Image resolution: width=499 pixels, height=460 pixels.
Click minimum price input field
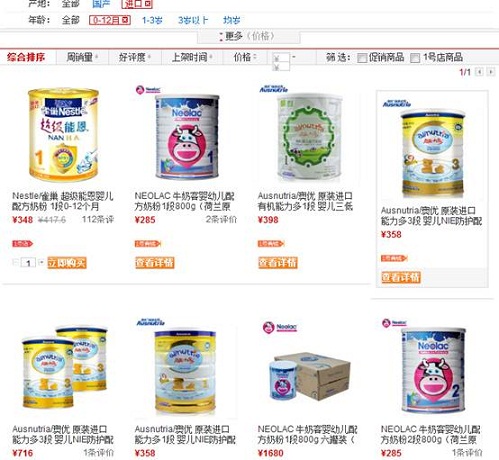click(281, 58)
